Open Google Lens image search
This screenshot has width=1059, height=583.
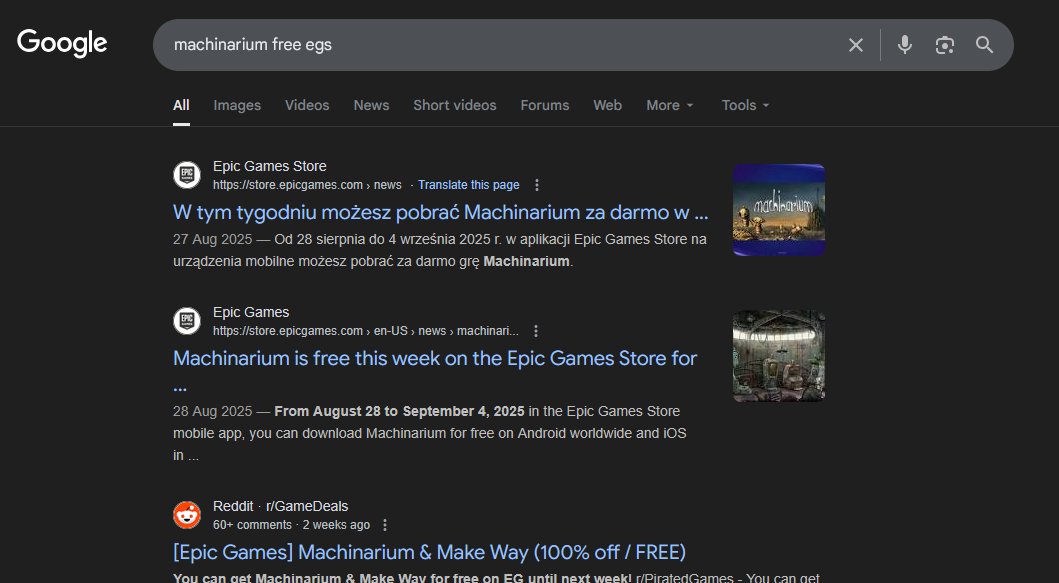944,45
